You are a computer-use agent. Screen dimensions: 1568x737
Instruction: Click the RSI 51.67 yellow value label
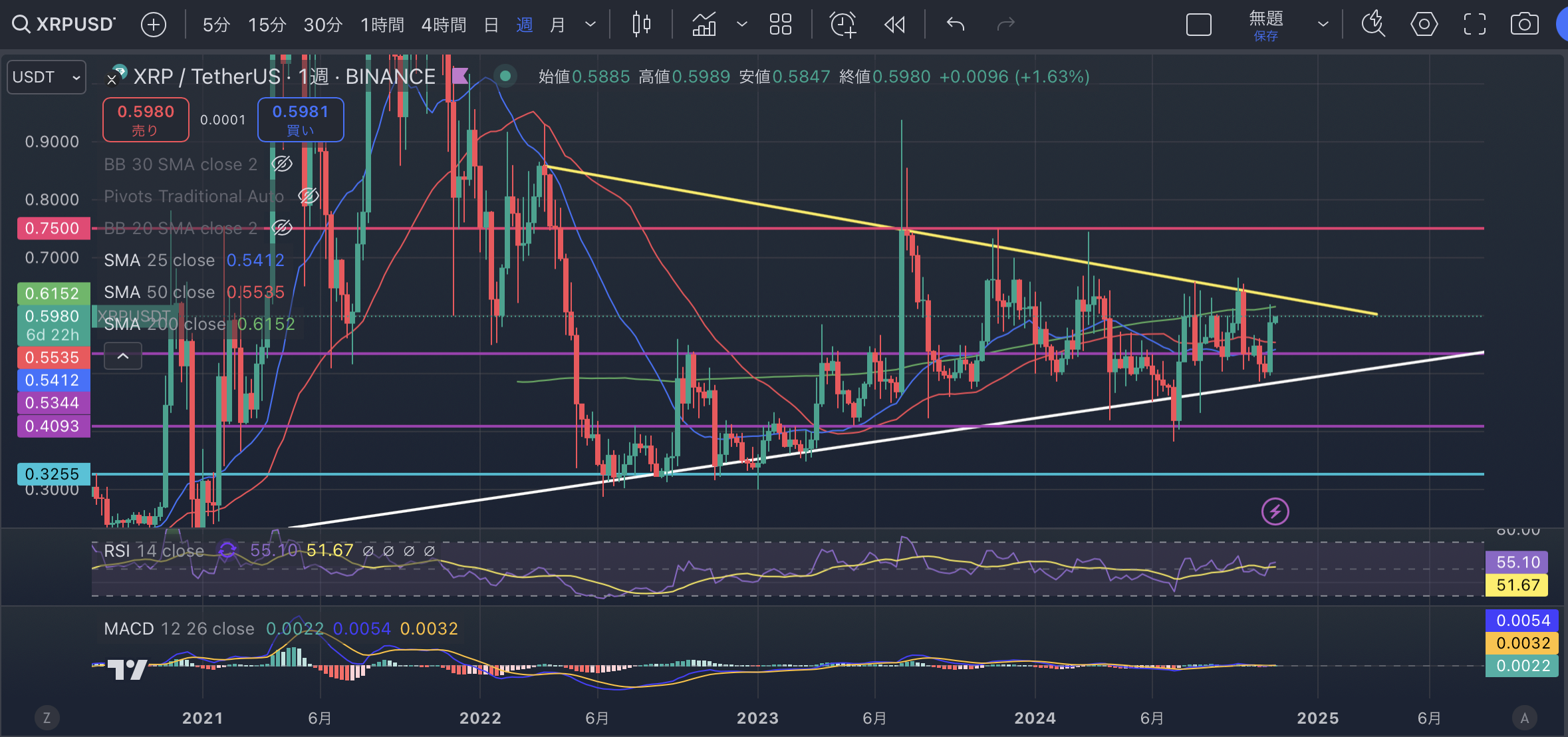click(x=1517, y=585)
